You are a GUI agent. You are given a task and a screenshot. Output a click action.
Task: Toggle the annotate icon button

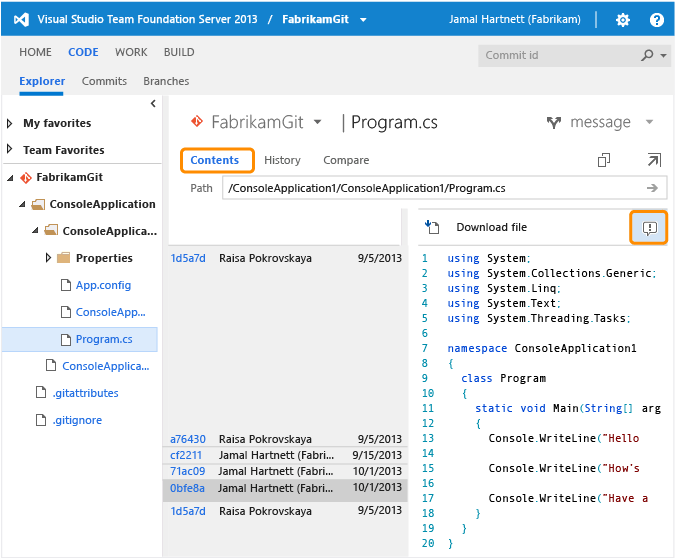click(649, 228)
